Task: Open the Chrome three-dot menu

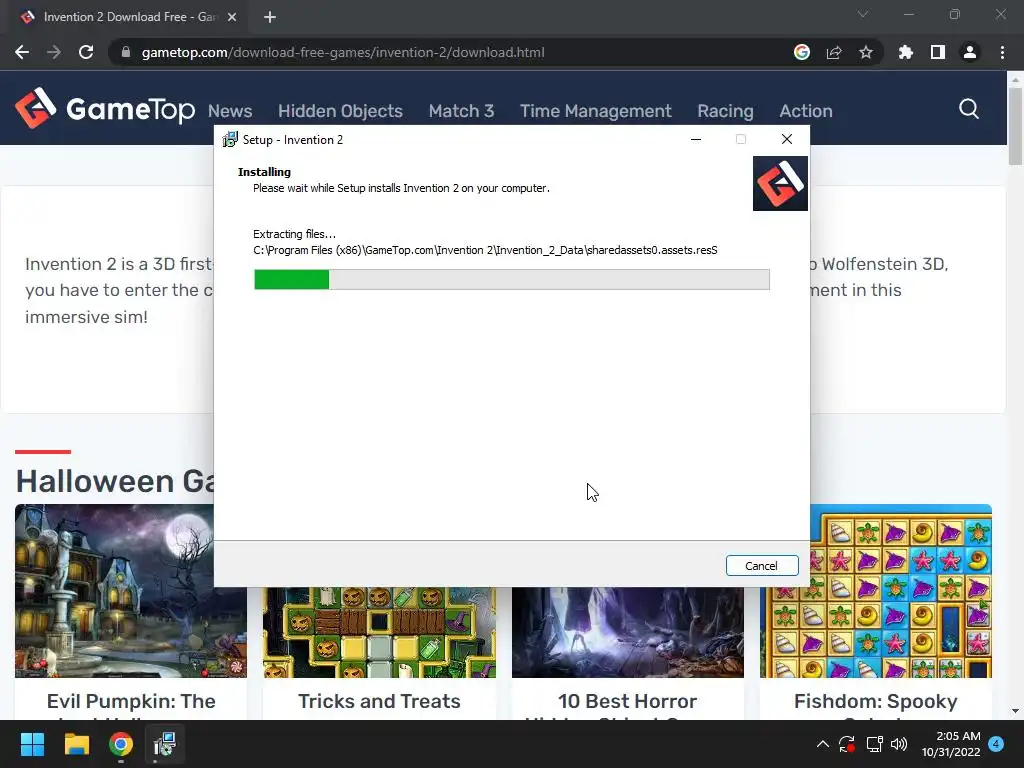Action: coord(1002,52)
